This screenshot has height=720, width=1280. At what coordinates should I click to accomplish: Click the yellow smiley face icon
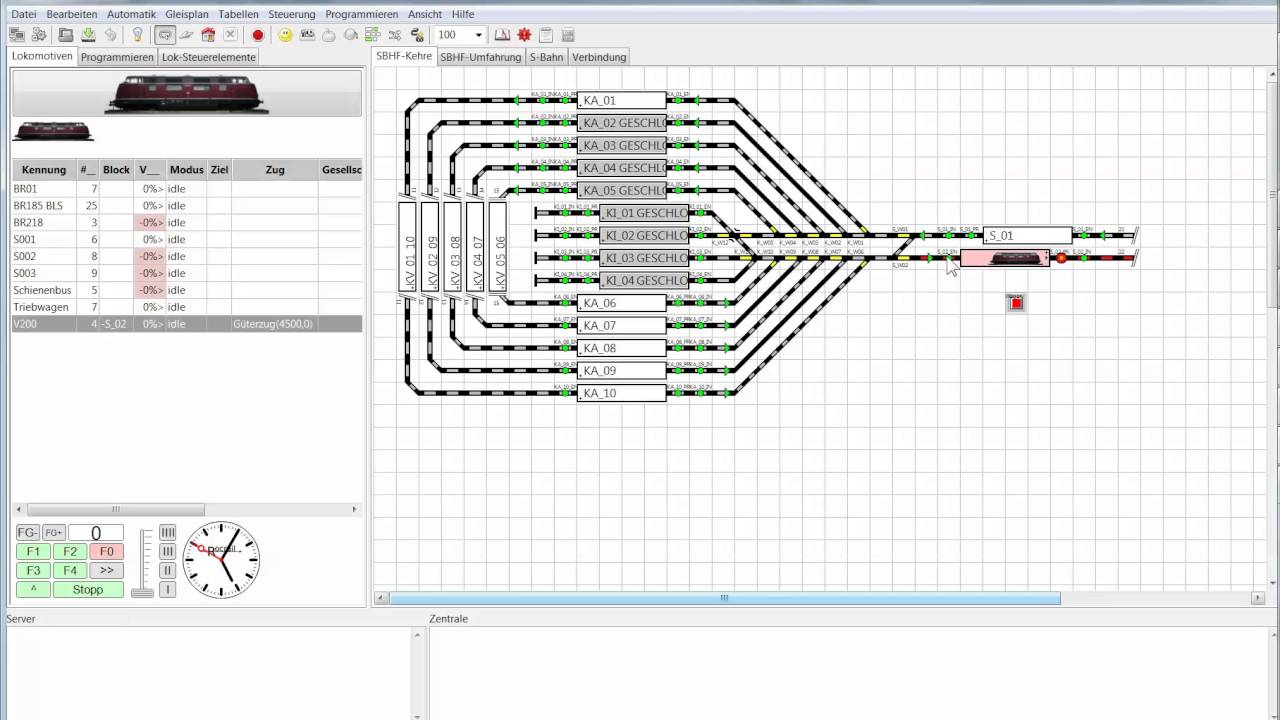285,35
